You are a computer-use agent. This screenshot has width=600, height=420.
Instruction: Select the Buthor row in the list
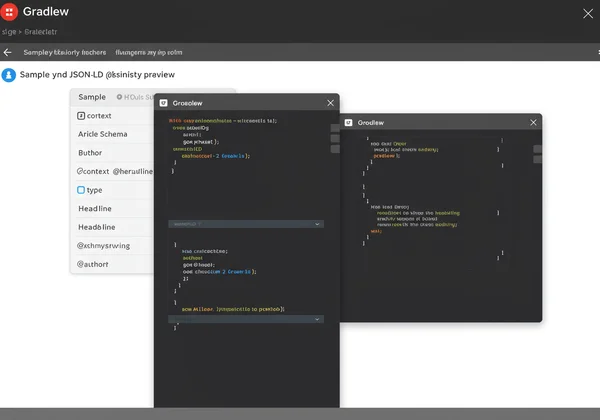click(x=90, y=153)
